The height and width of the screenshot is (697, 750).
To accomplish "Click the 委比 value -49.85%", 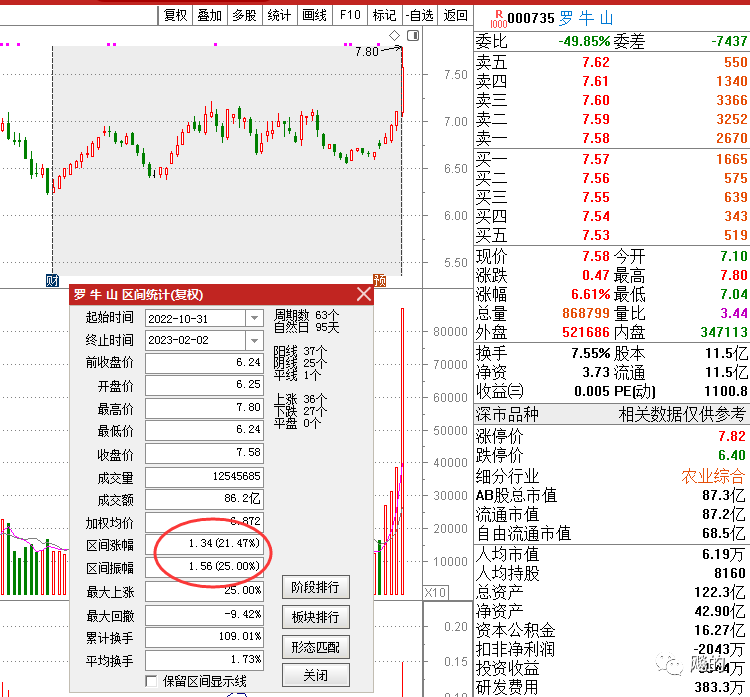I will [585, 41].
